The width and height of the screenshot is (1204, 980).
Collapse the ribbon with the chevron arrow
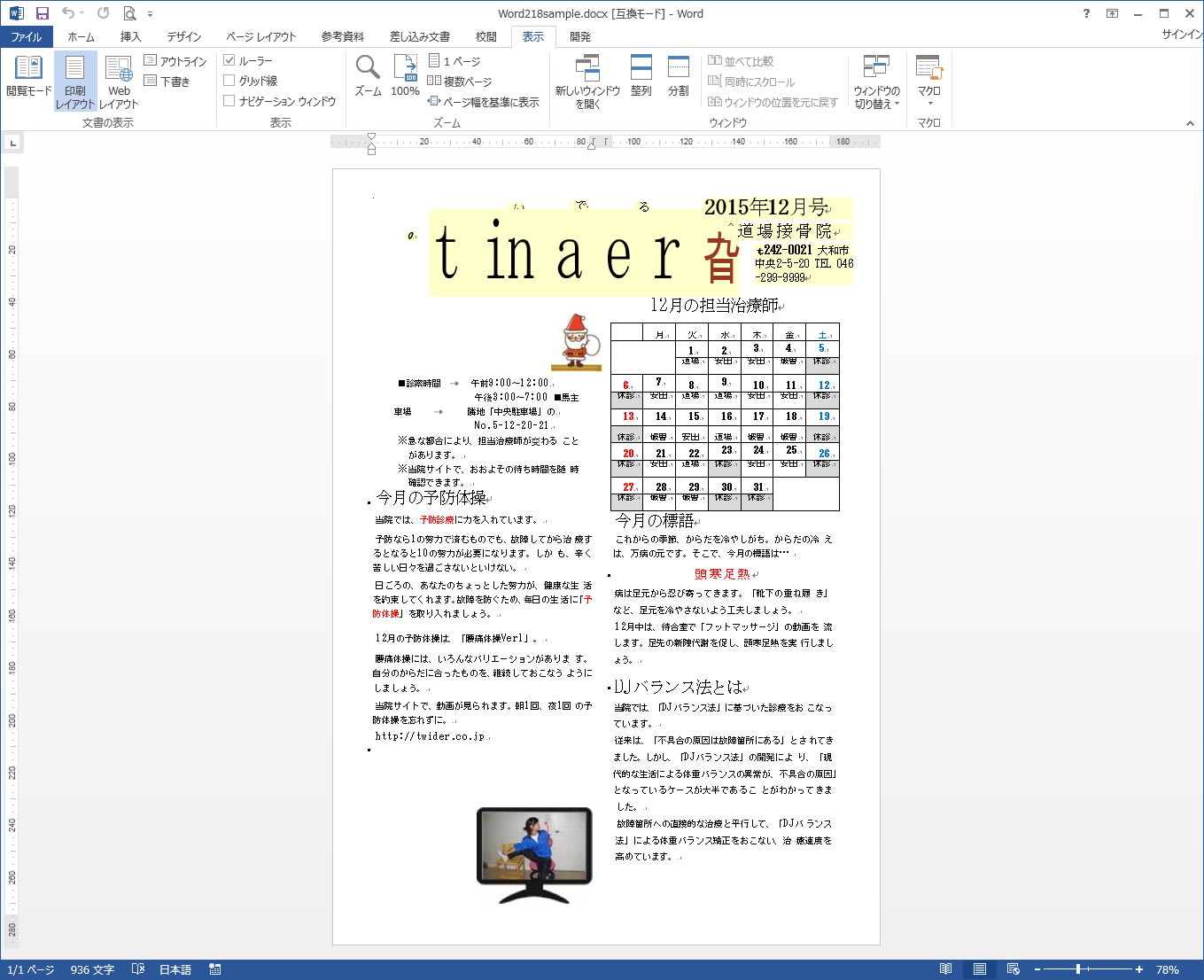point(1190,123)
